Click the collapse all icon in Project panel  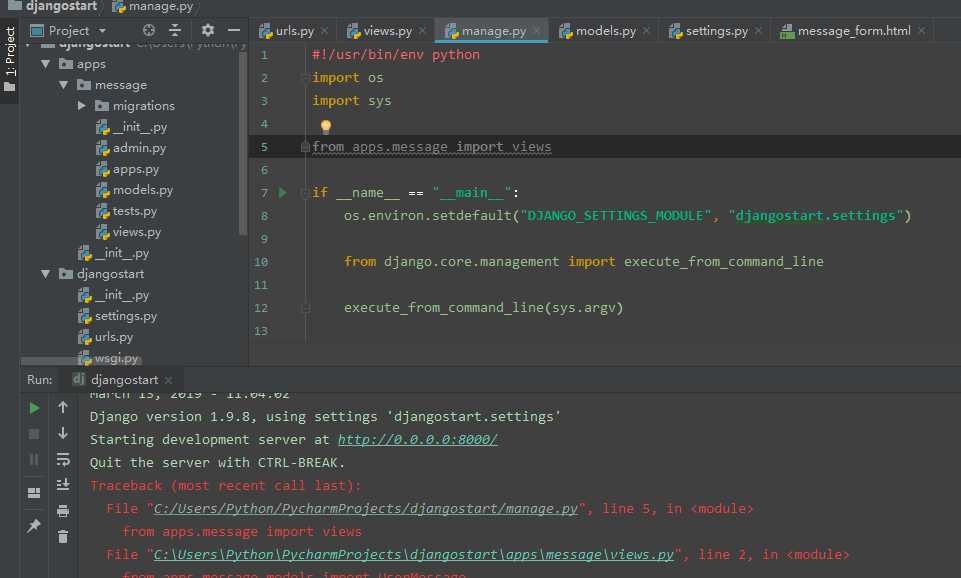coord(175,30)
